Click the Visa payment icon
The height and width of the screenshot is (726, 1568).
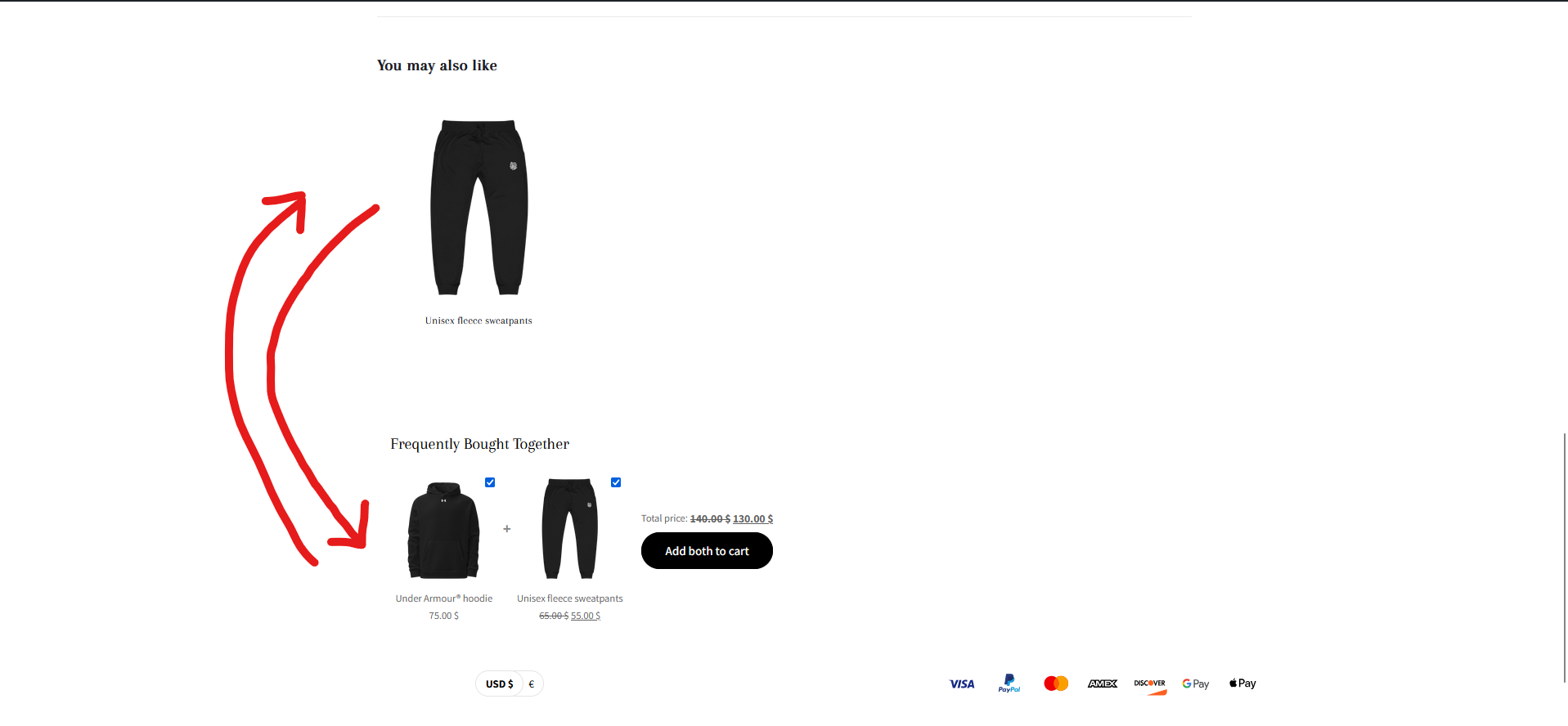(962, 683)
